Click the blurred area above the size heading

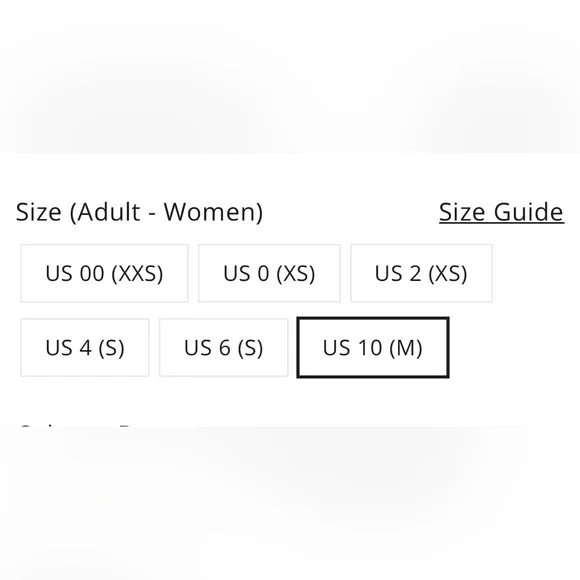290,77
